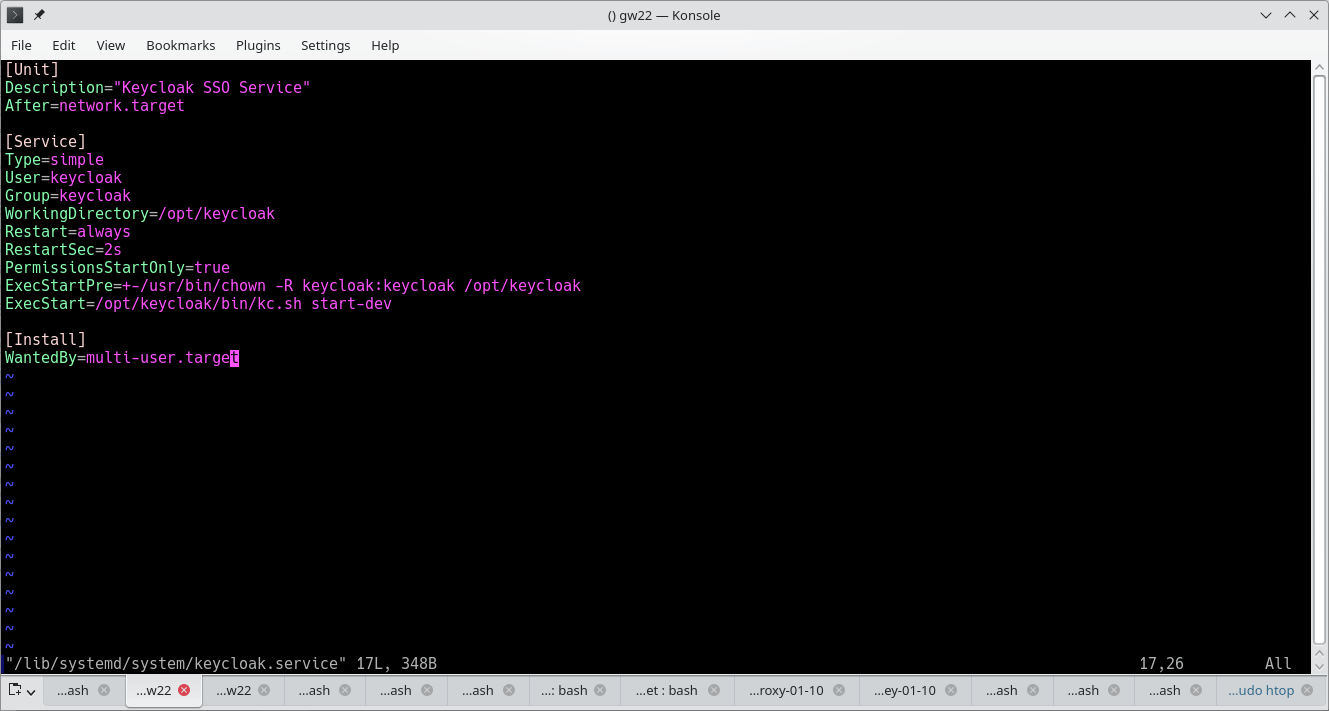Open the new-tab profile dropdown arrow
This screenshot has width=1329, height=711.
30,690
